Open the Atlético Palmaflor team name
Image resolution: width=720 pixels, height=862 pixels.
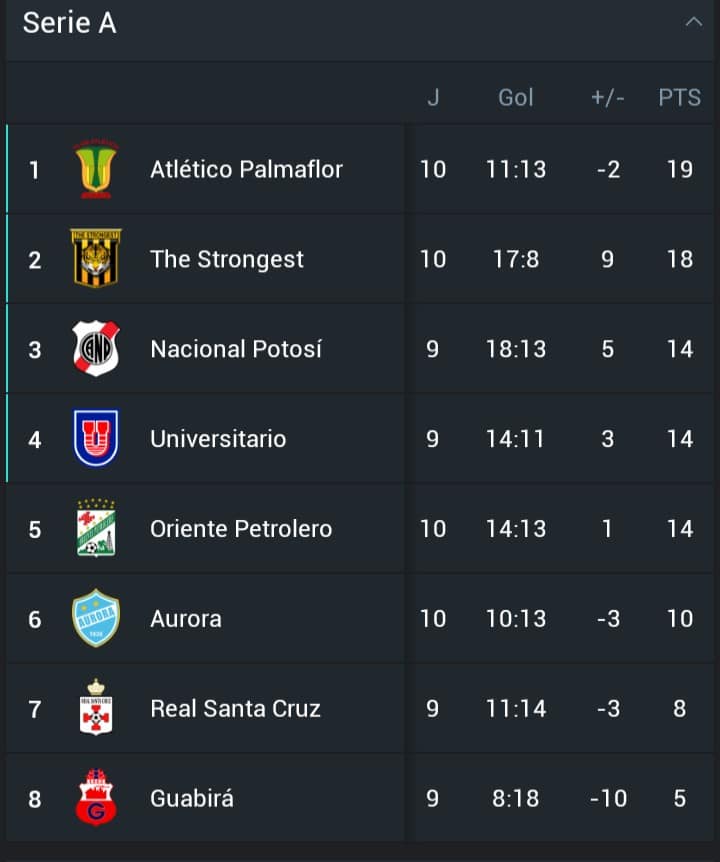246,169
